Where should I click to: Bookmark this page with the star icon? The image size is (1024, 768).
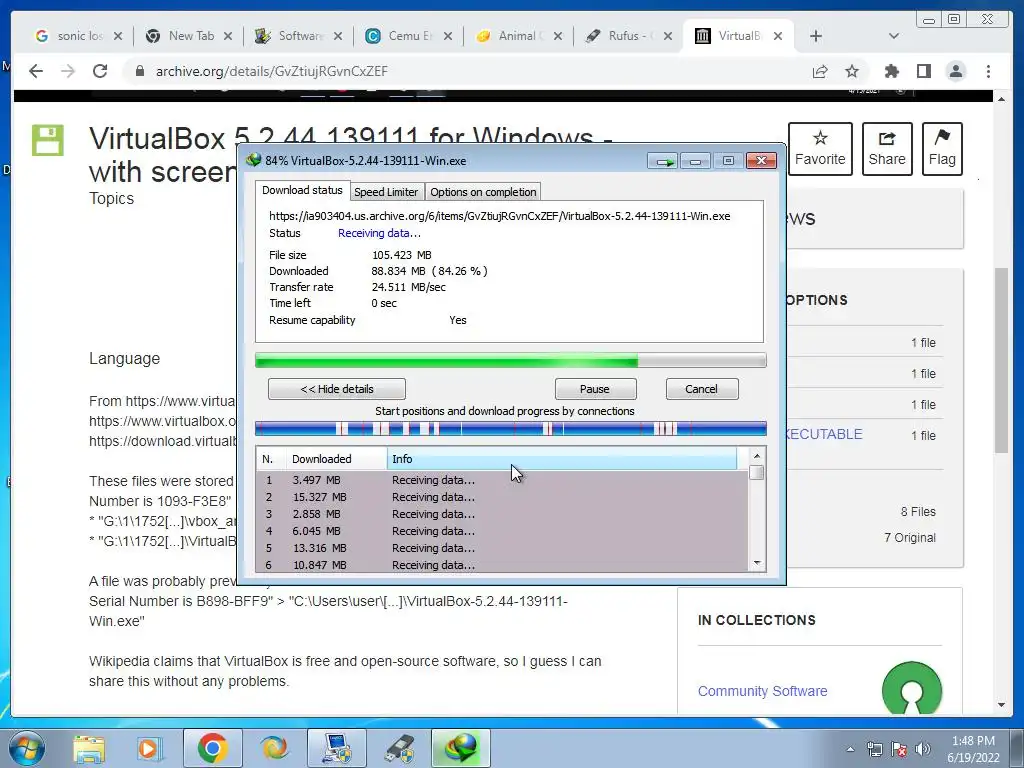[x=852, y=71]
